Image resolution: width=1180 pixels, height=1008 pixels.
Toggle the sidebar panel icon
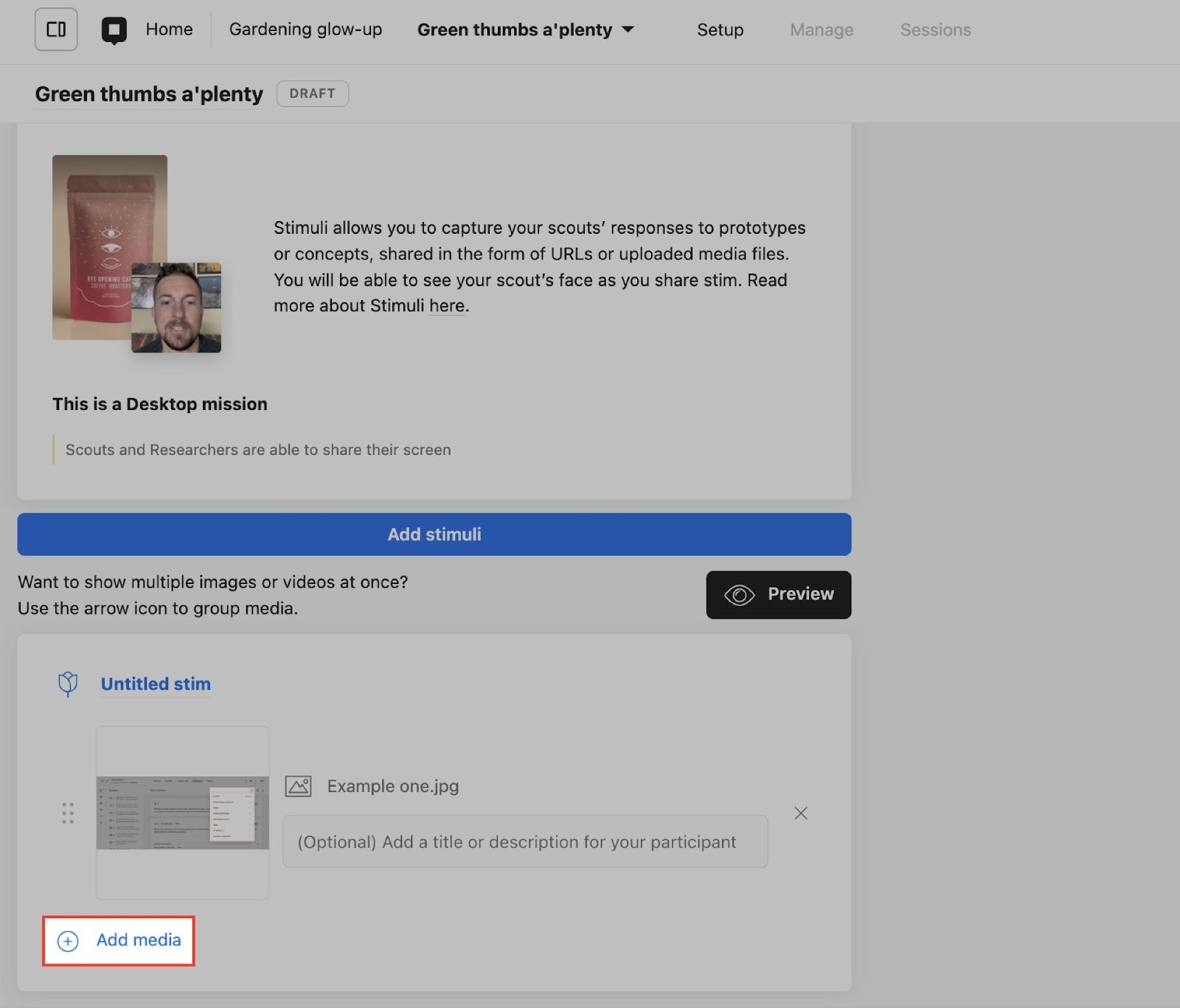click(56, 29)
